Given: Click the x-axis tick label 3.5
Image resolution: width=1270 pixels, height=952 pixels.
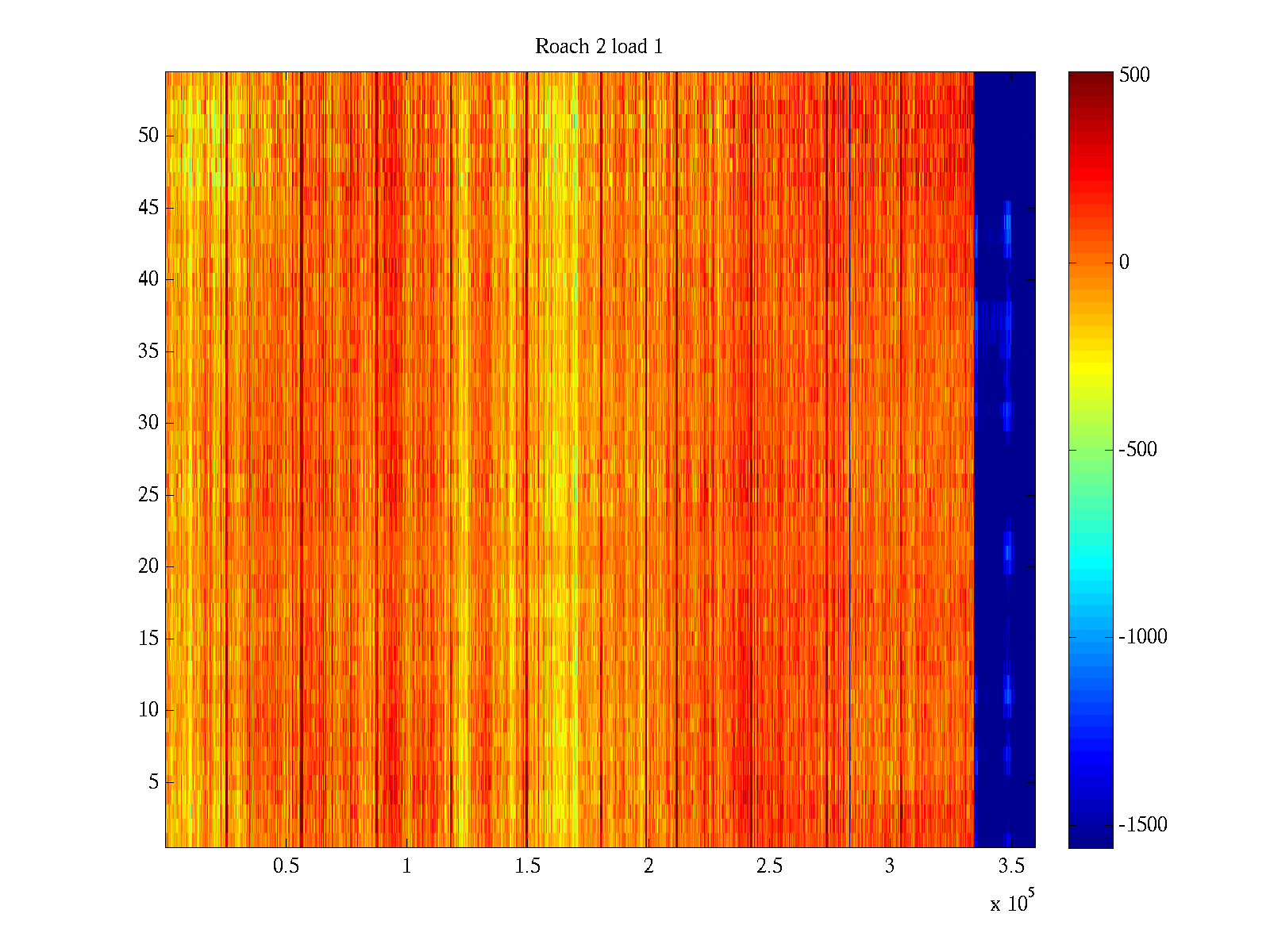Looking at the screenshot, I should [x=1010, y=866].
